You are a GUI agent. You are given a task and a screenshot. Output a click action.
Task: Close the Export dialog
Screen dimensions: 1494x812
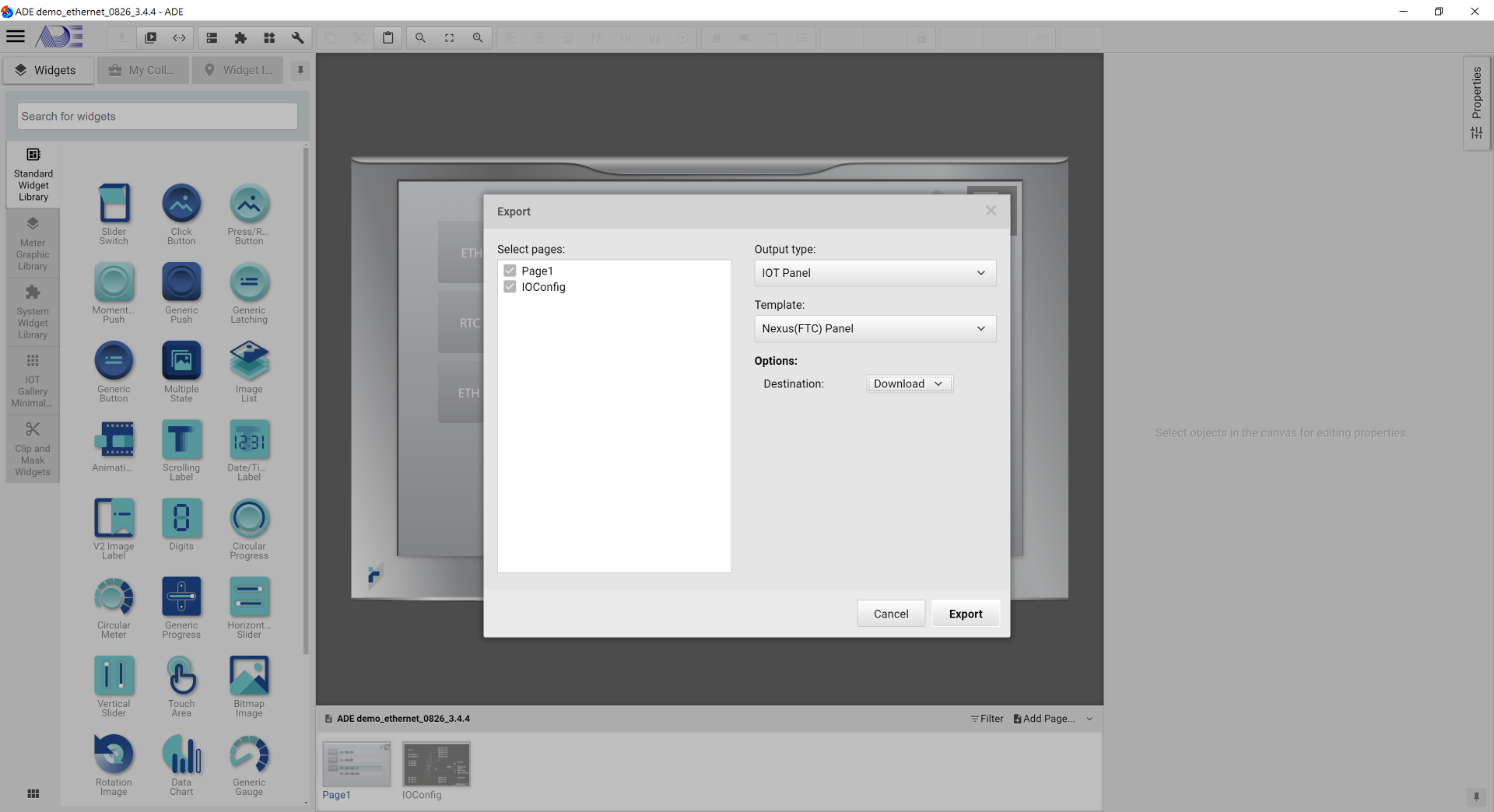pyautogui.click(x=991, y=211)
